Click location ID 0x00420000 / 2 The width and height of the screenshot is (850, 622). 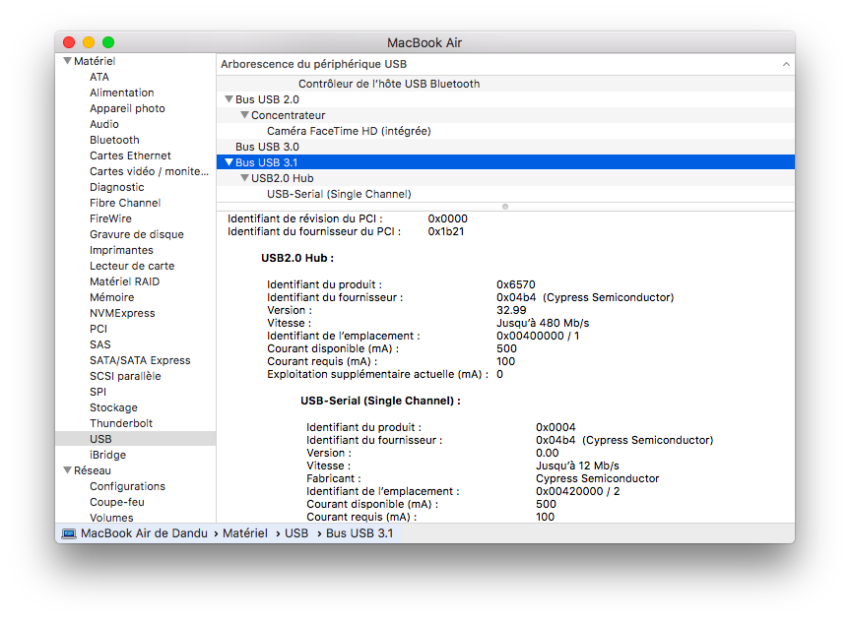pos(577,491)
